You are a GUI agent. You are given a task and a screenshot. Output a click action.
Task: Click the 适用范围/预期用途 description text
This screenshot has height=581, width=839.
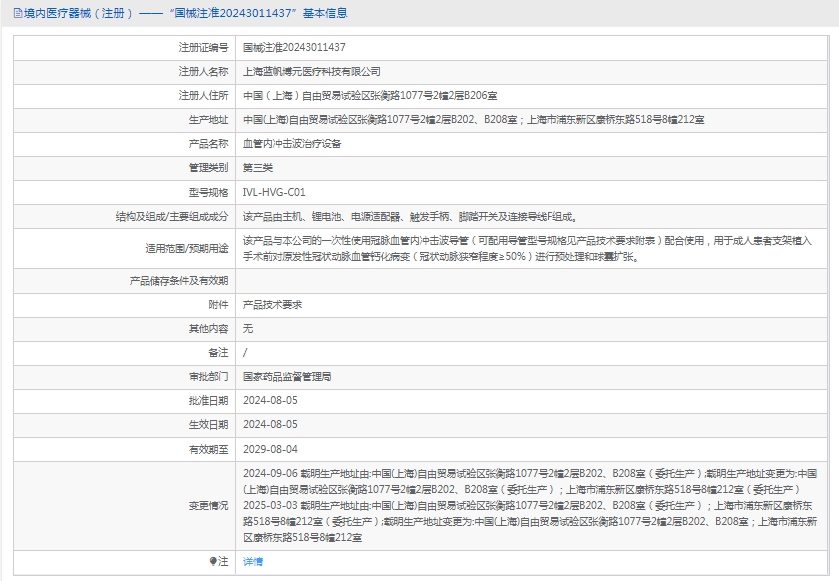click(527, 249)
